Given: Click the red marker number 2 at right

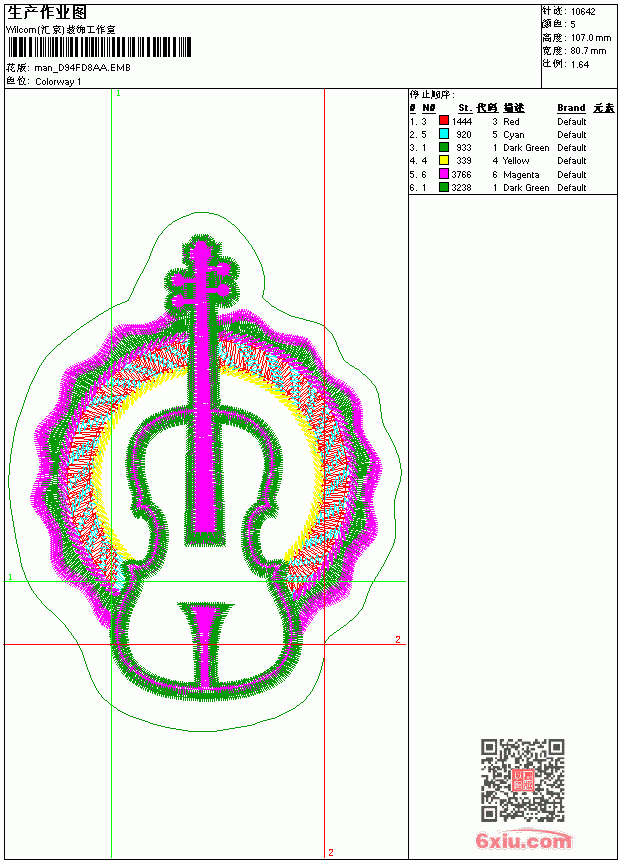Looking at the screenshot, I should tap(398, 640).
